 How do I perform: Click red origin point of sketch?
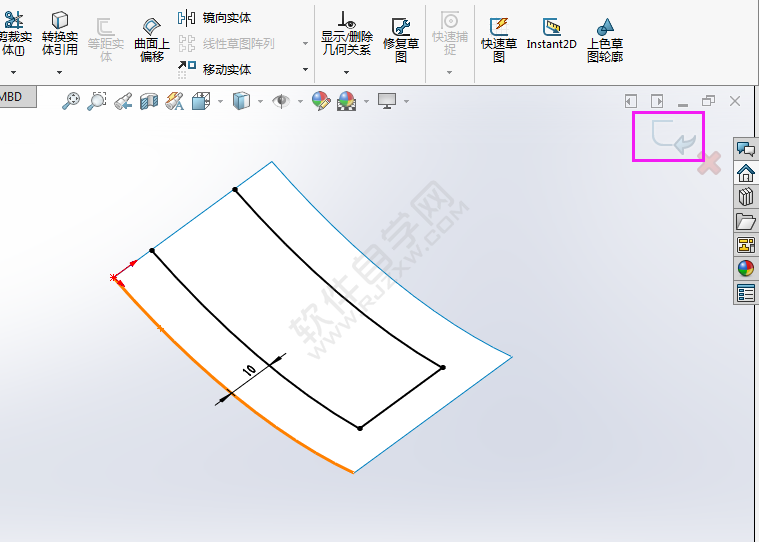click(113, 277)
